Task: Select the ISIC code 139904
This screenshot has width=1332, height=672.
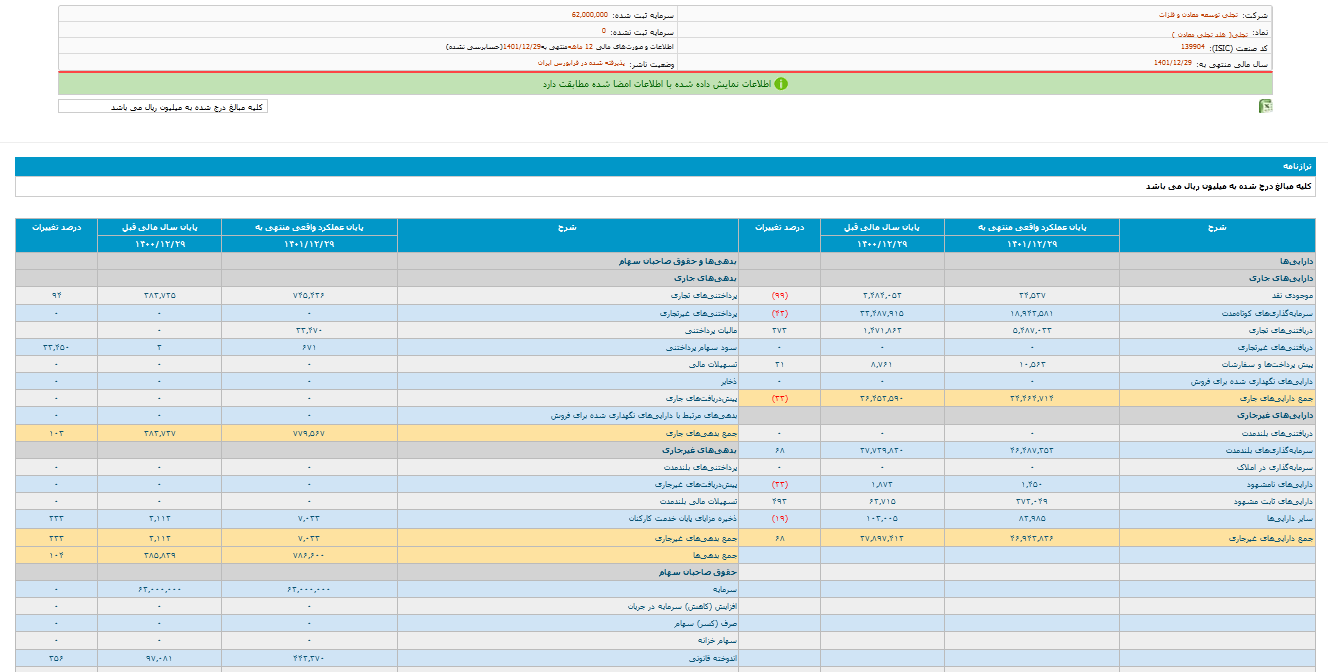Action: (x=1192, y=47)
